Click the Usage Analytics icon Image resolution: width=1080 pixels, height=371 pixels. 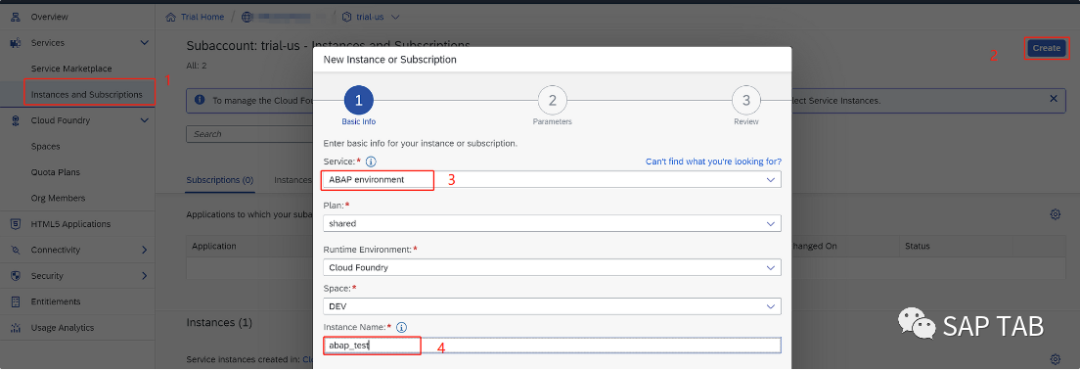[x=15, y=328]
